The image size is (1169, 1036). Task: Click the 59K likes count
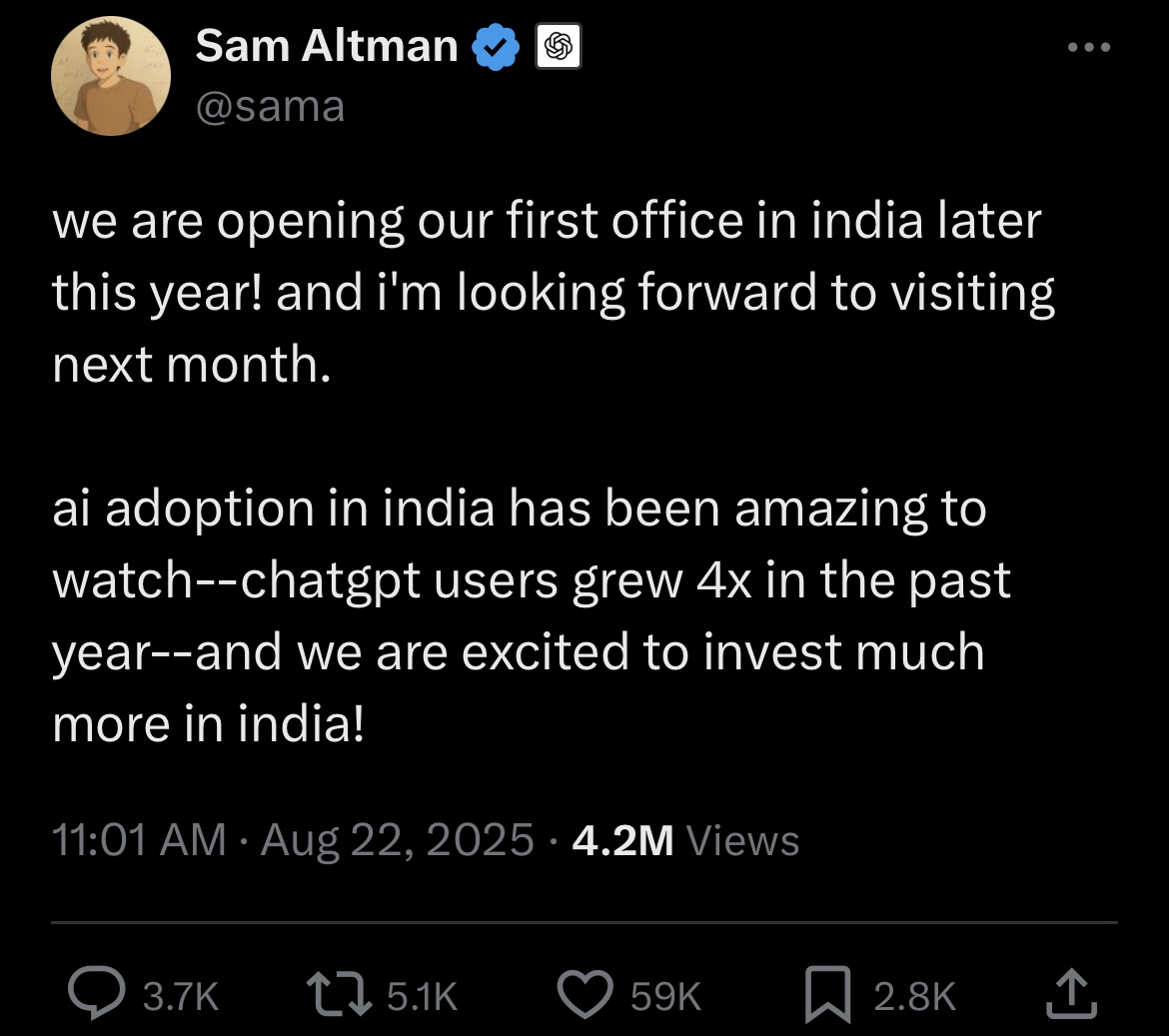pyautogui.click(x=665, y=996)
